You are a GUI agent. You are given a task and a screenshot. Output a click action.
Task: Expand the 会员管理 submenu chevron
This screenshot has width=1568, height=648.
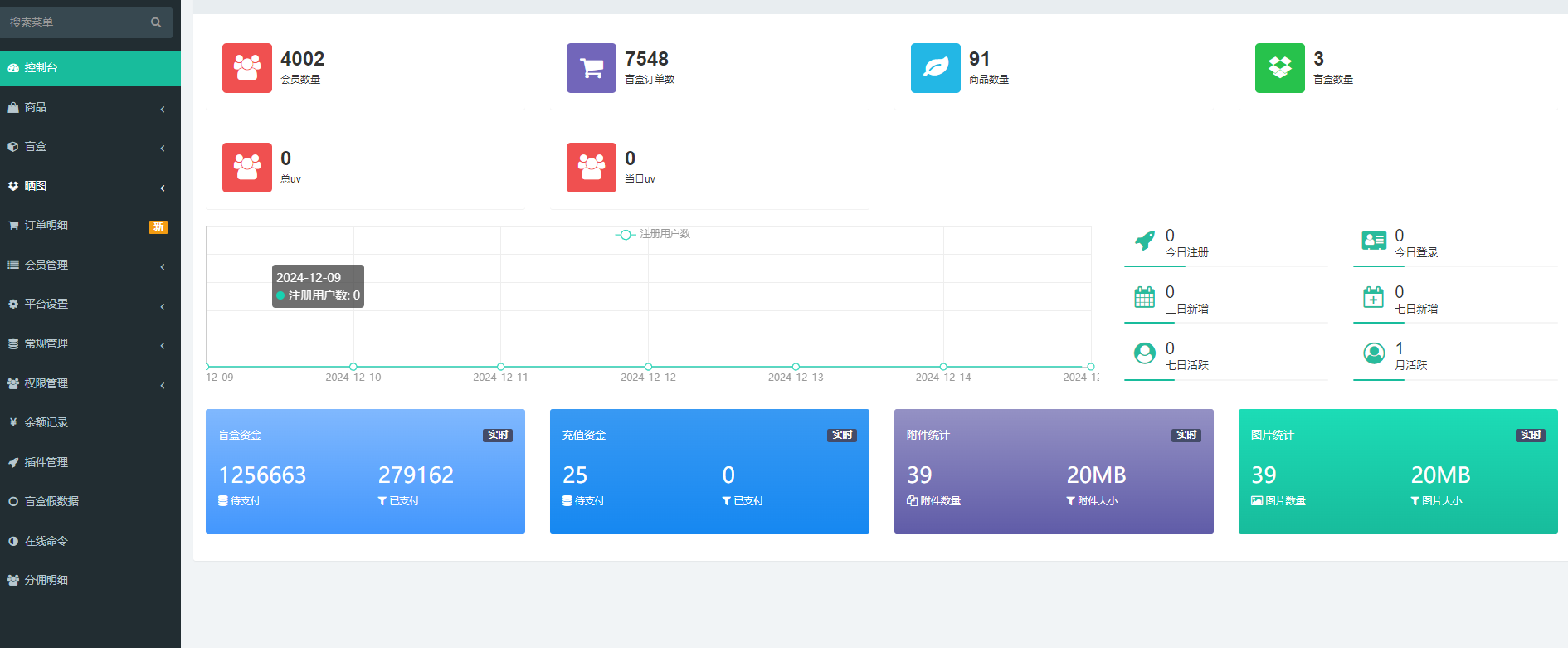pyautogui.click(x=163, y=266)
